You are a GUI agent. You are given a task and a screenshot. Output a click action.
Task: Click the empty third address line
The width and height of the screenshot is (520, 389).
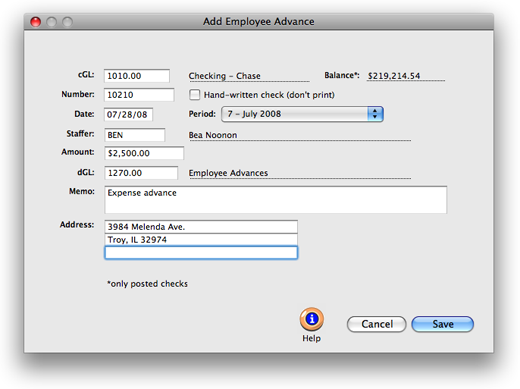[201, 253]
